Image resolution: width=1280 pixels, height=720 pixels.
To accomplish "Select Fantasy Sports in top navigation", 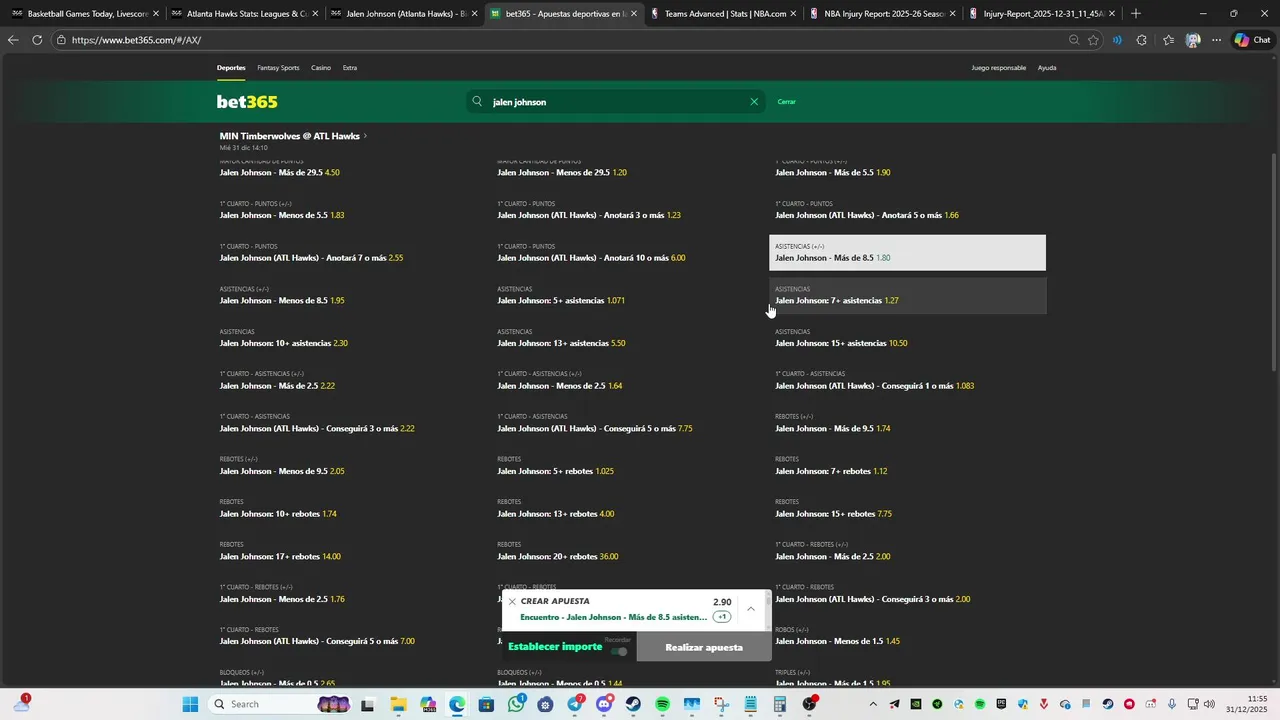I will coord(278,68).
